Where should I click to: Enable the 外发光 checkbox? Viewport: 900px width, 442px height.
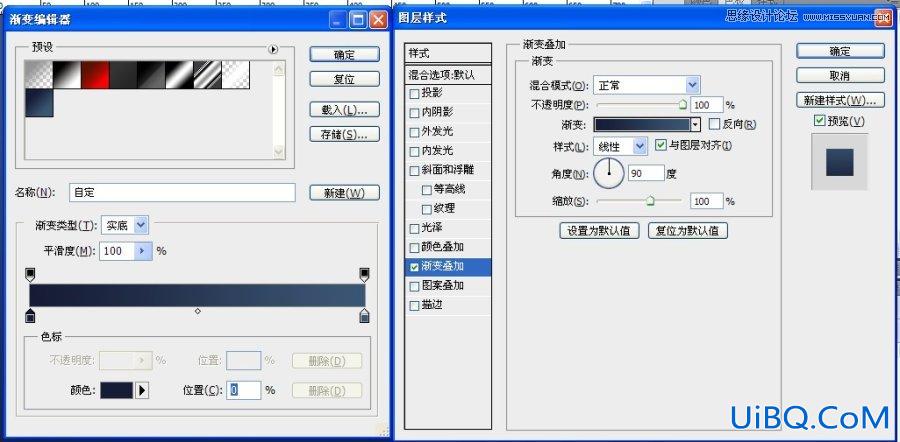414,133
